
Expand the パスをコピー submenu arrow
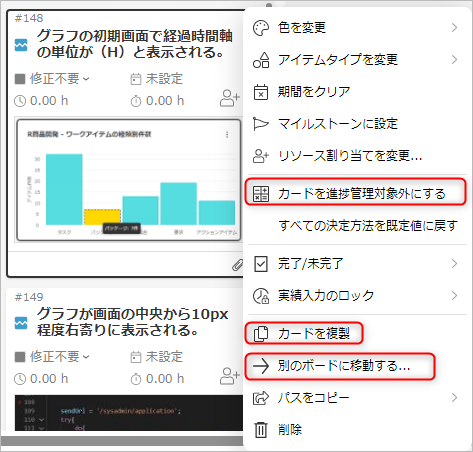[454, 397]
